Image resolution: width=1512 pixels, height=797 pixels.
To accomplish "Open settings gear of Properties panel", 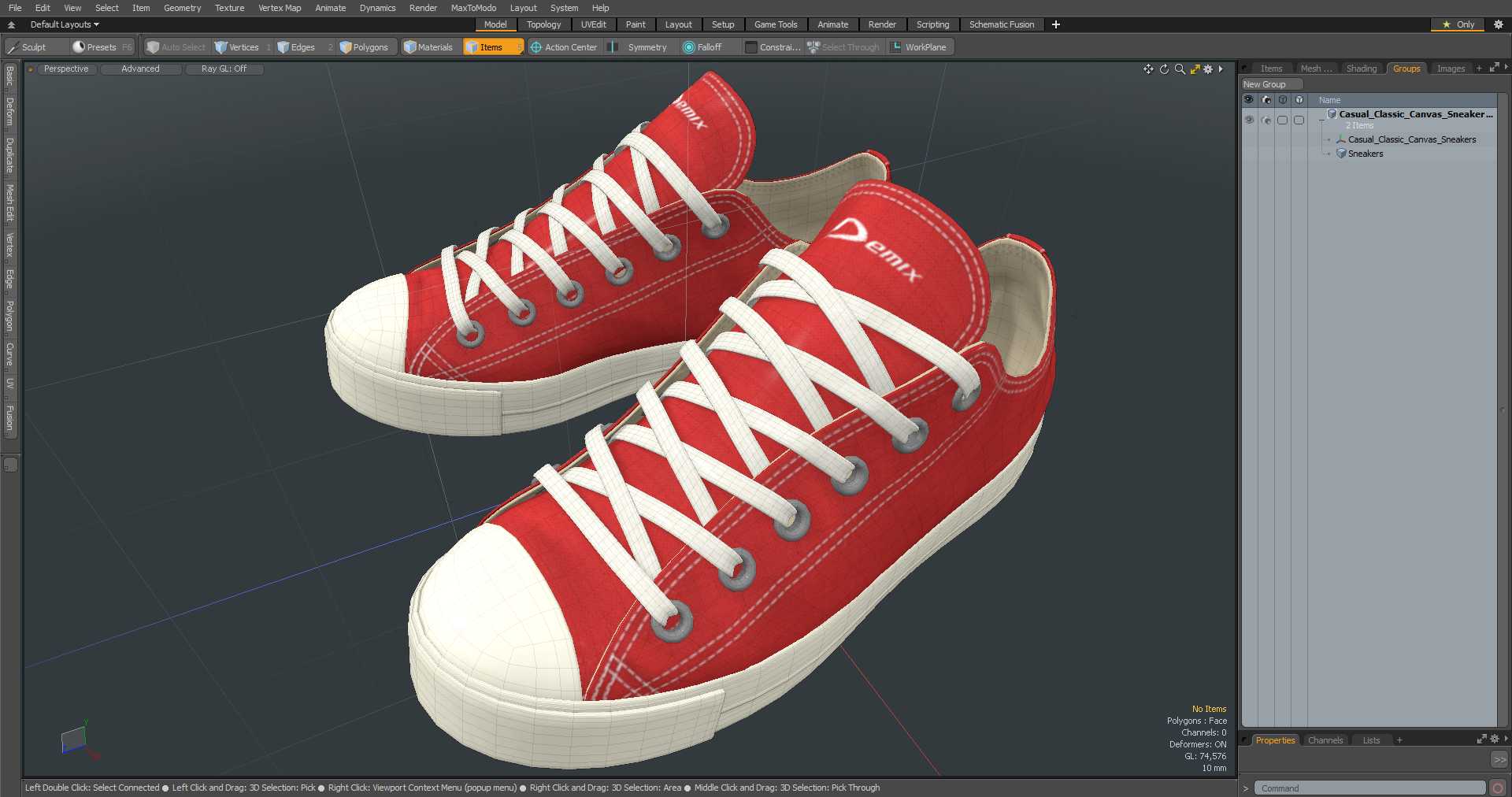I will (1494, 739).
